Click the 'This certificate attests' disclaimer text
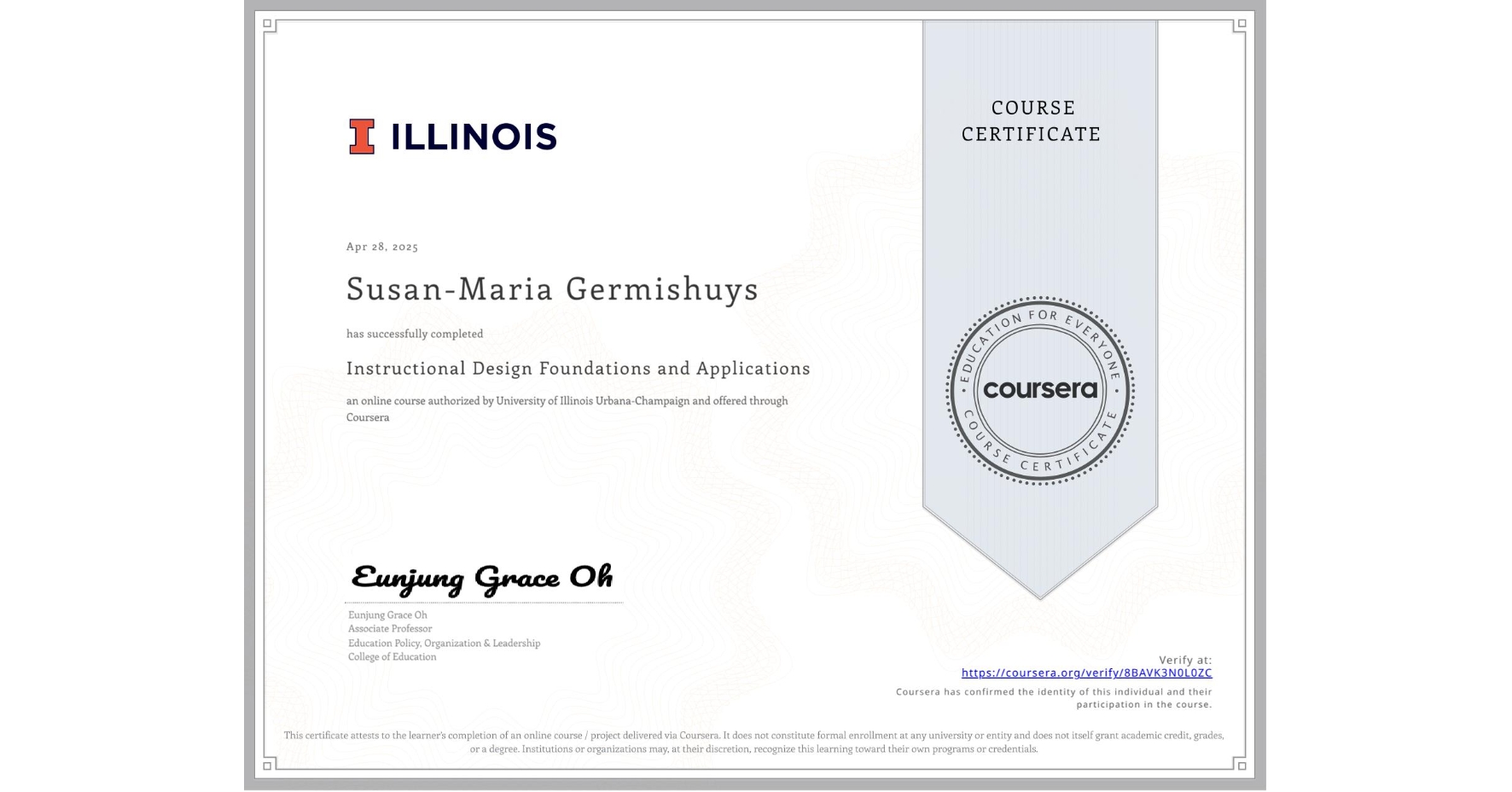1512x792 pixels. [x=754, y=742]
